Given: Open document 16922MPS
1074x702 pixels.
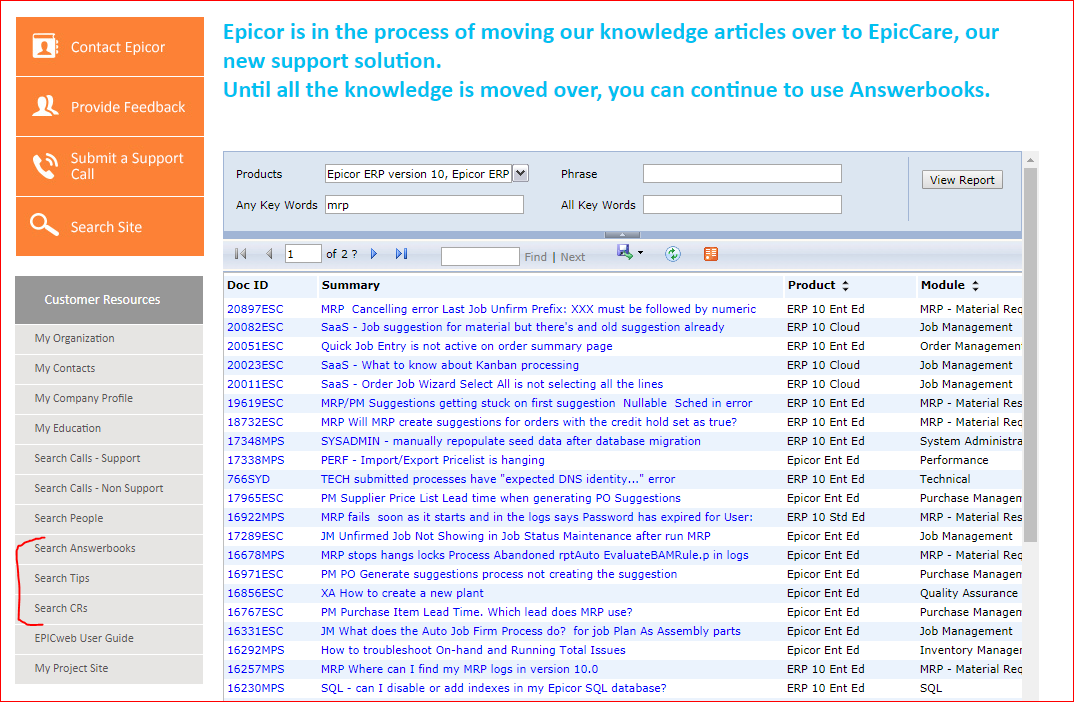Looking at the screenshot, I should 255,517.
